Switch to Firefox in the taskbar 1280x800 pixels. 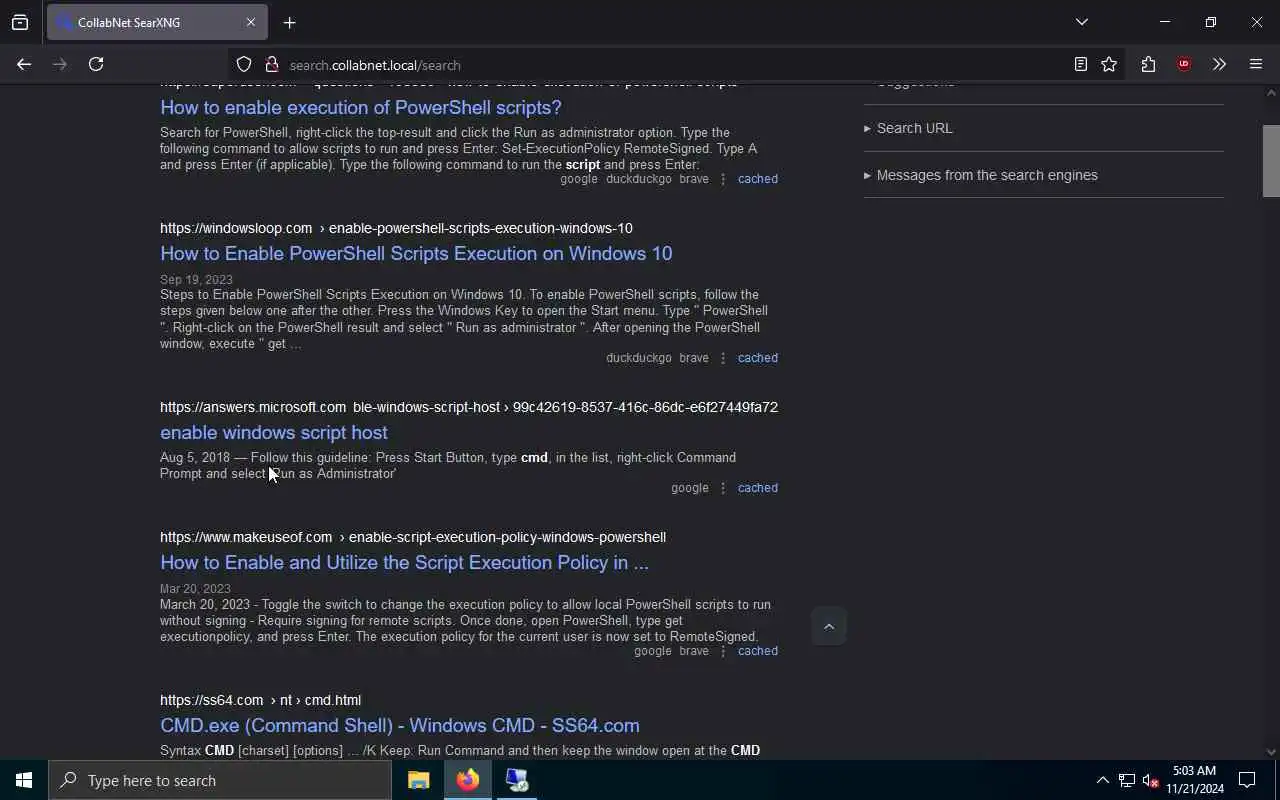tap(468, 780)
